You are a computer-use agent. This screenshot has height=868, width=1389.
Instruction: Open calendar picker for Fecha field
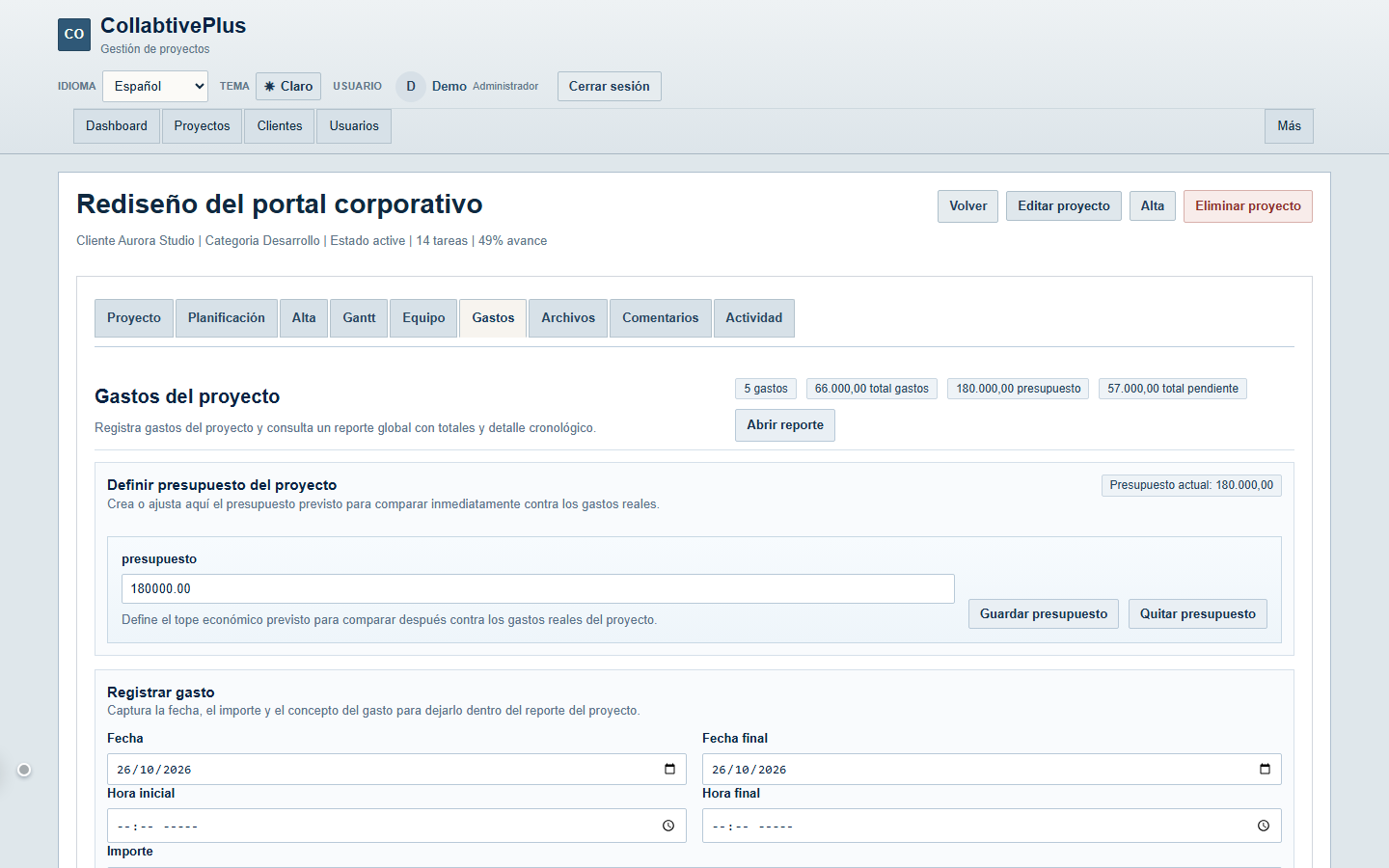[x=669, y=769]
